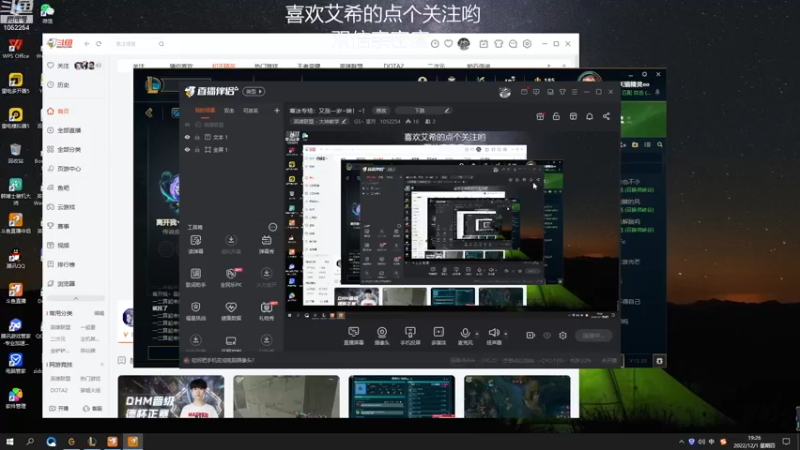Open 首页 home in Douyu sidebar
The image size is (800, 450).
click(58, 111)
